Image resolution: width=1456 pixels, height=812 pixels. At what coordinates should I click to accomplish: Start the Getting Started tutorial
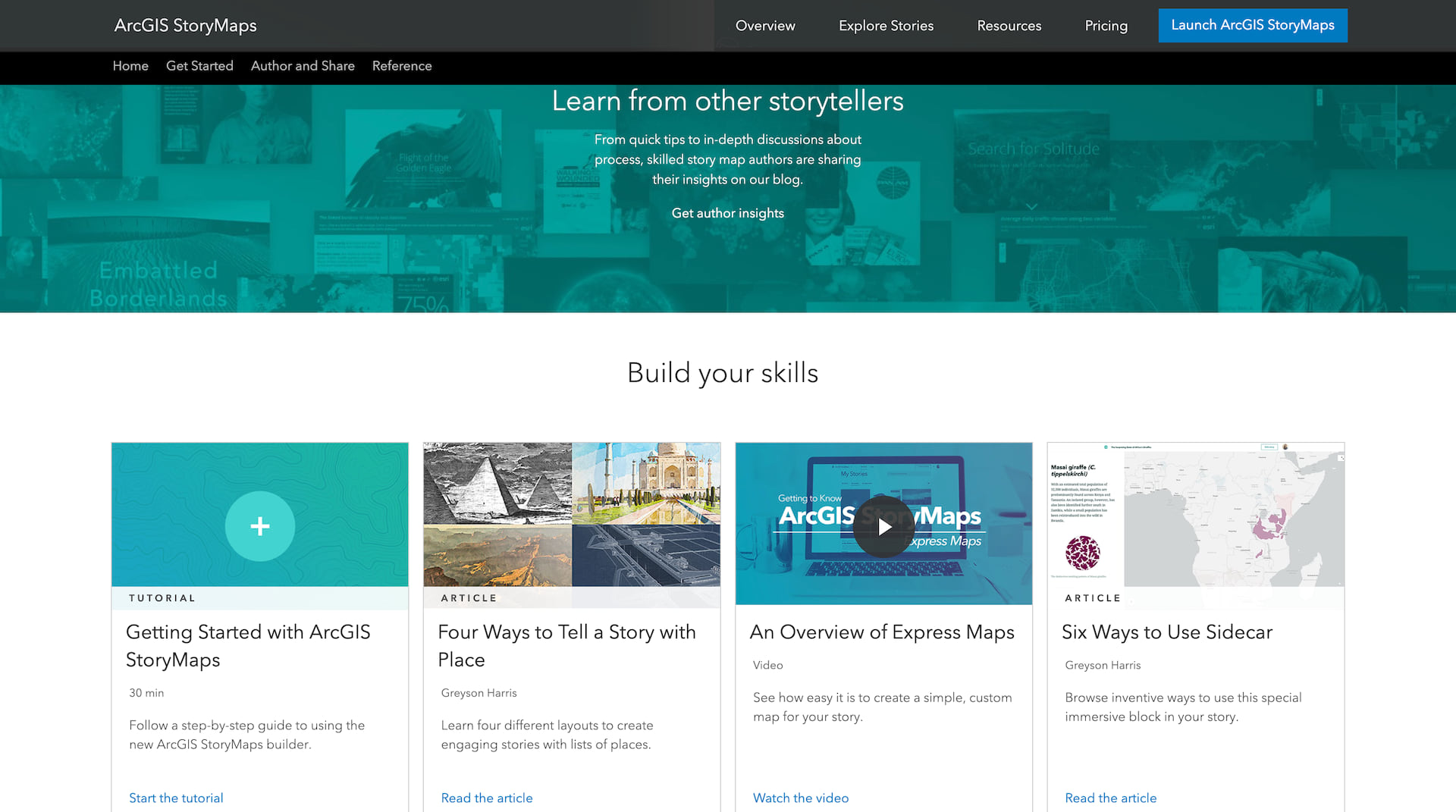(x=176, y=798)
